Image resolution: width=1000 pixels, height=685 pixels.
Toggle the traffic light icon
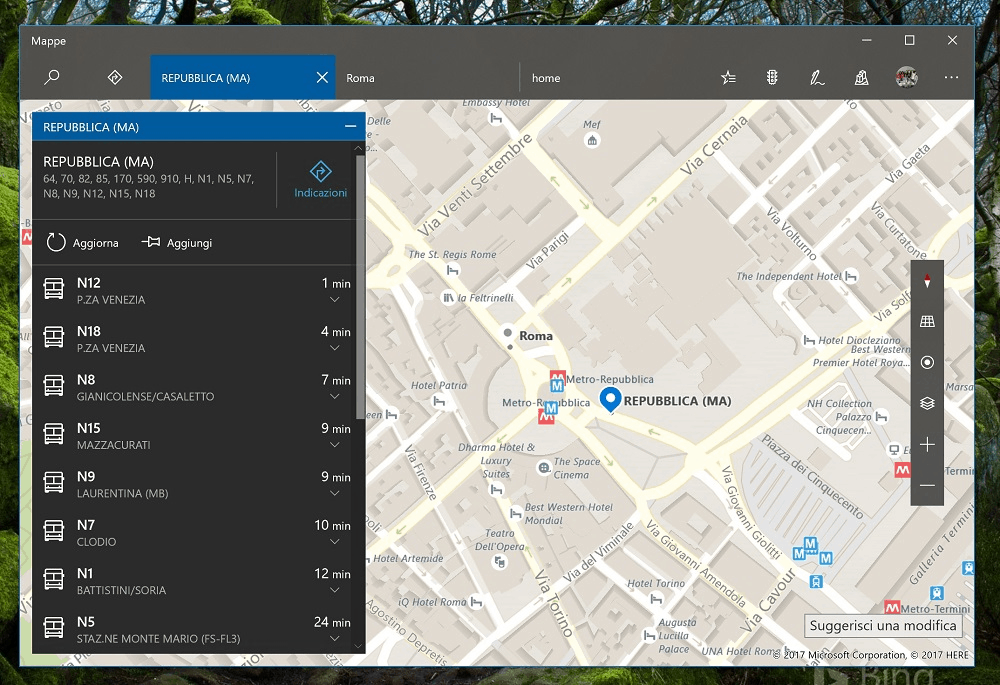tap(772, 78)
